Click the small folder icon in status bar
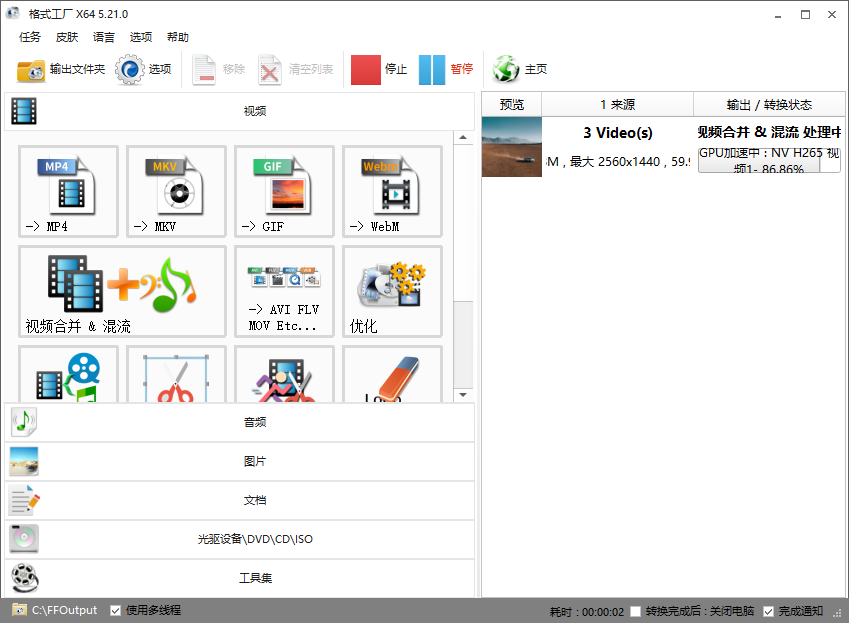This screenshot has height=623, width=849. (x=19, y=609)
